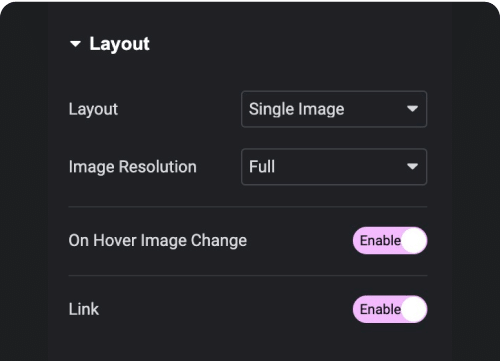Open the Image Resolution Full dropdown
Image resolution: width=500 pixels, height=361 pixels.
click(334, 167)
